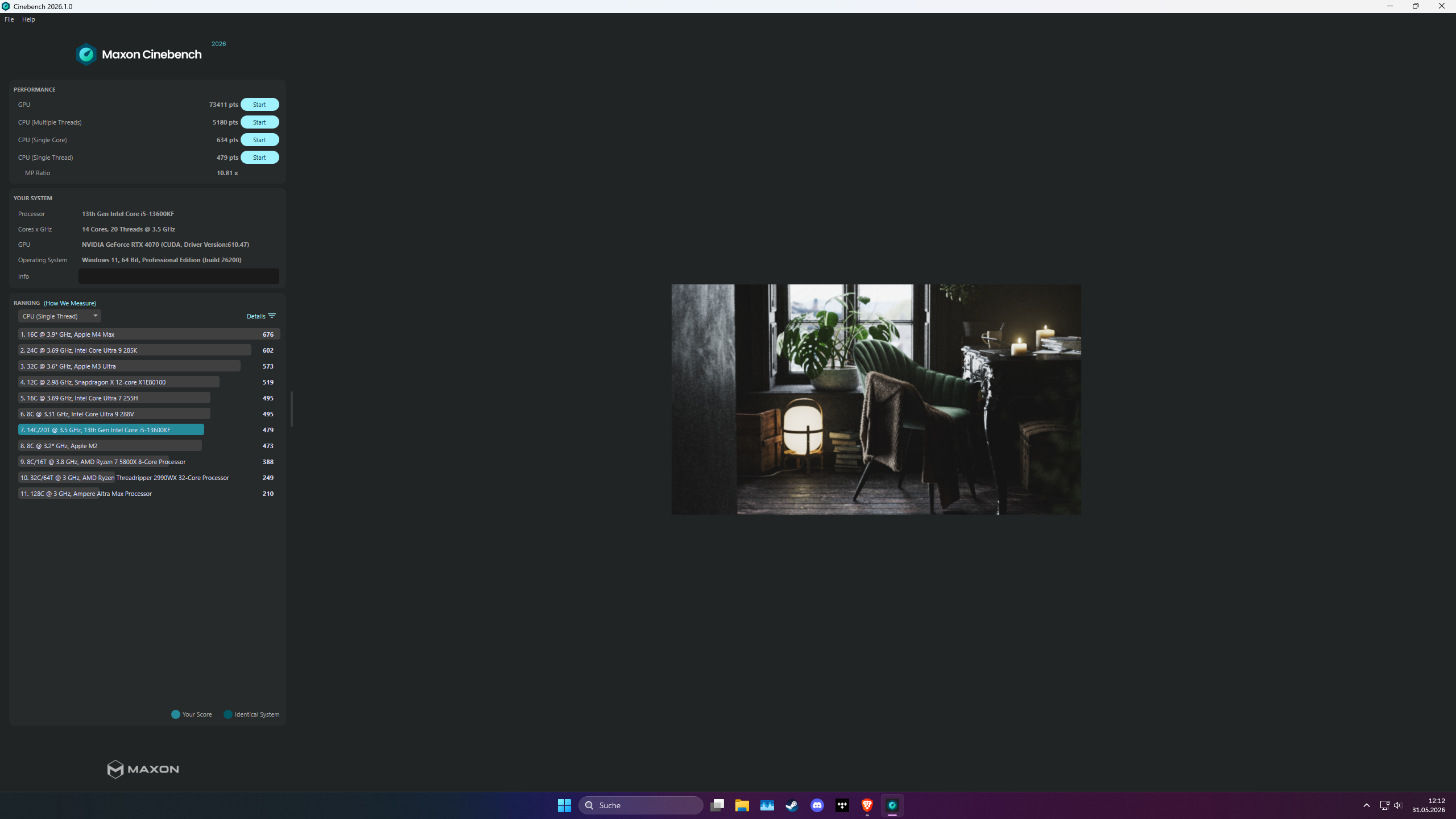Start the CPU (Single Thread) test
This screenshot has width=1456, height=819.
click(x=259, y=158)
